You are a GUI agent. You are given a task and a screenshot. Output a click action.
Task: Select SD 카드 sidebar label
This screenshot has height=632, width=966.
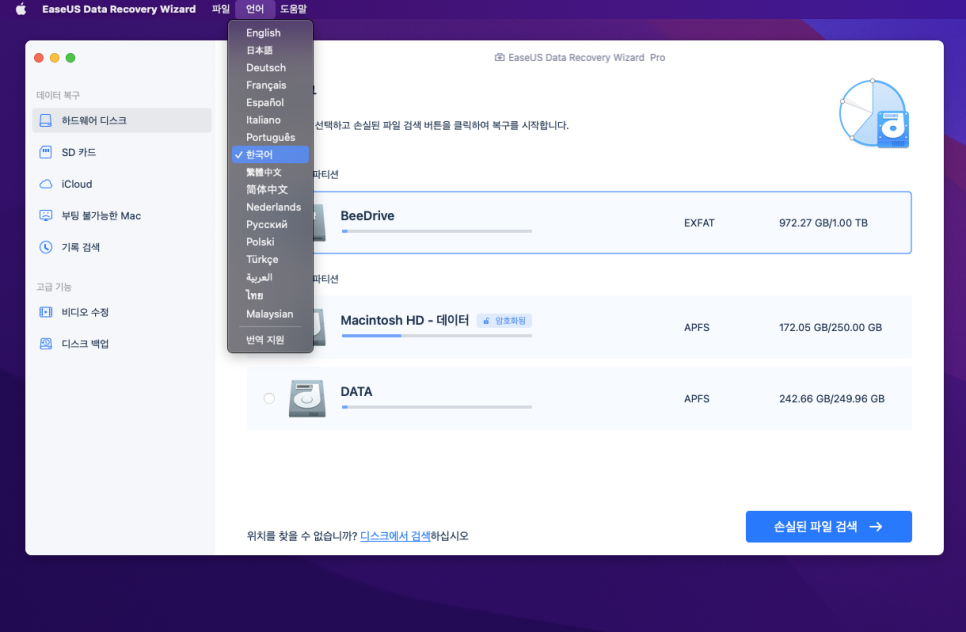click(79, 152)
